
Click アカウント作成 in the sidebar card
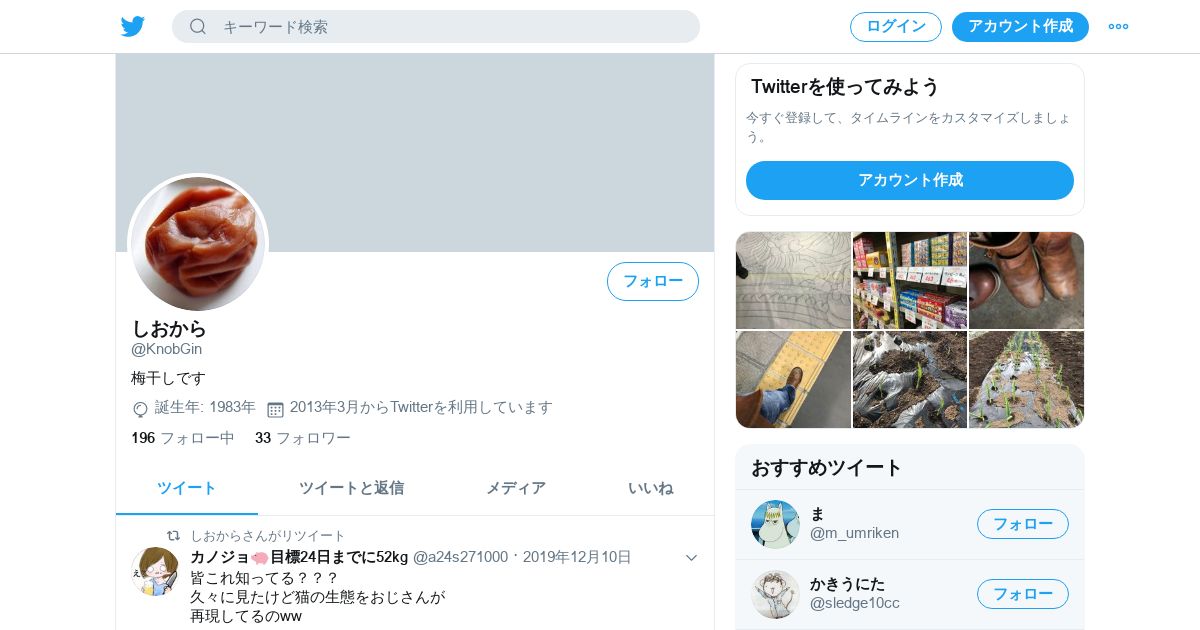point(910,180)
